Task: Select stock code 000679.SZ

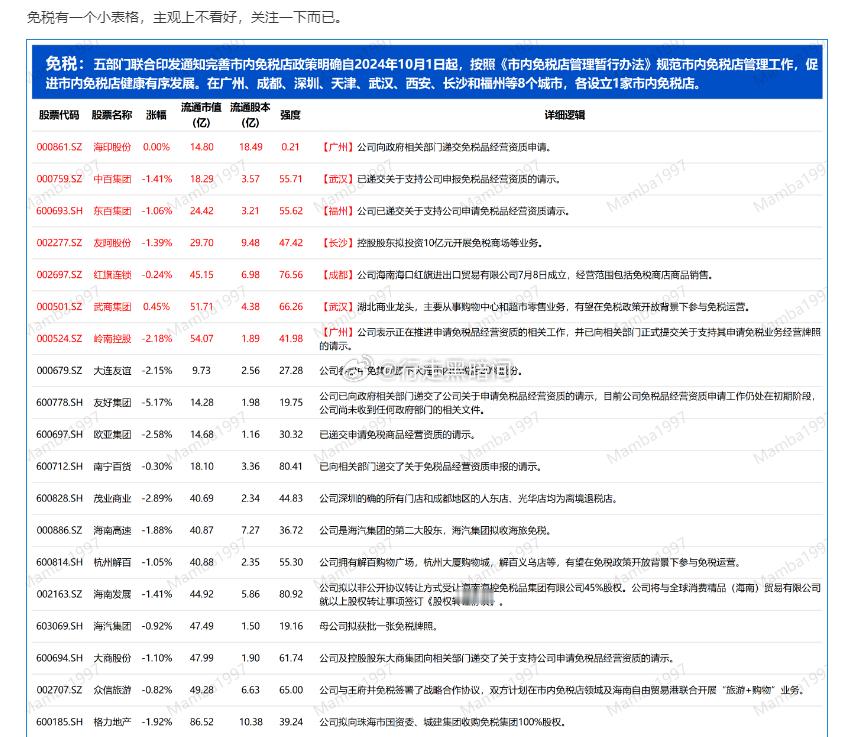Action: [x=59, y=371]
